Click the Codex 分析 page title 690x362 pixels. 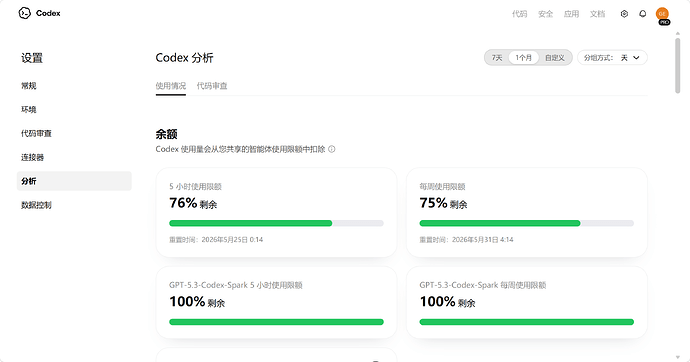point(184,58)
